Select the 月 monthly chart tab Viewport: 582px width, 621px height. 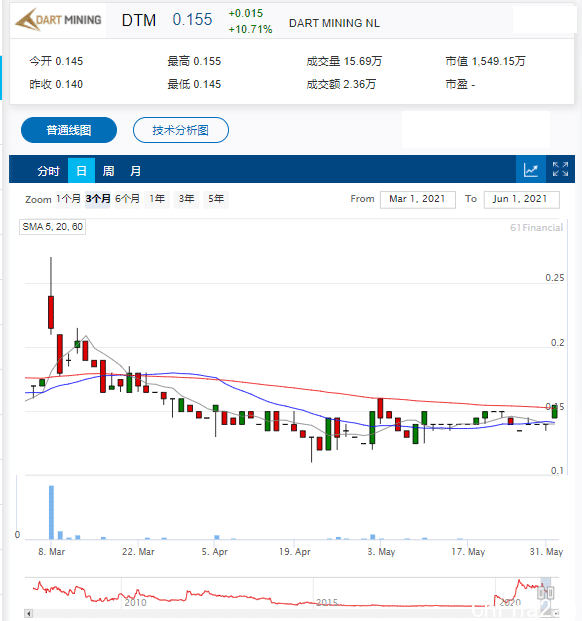pos(135,171)
